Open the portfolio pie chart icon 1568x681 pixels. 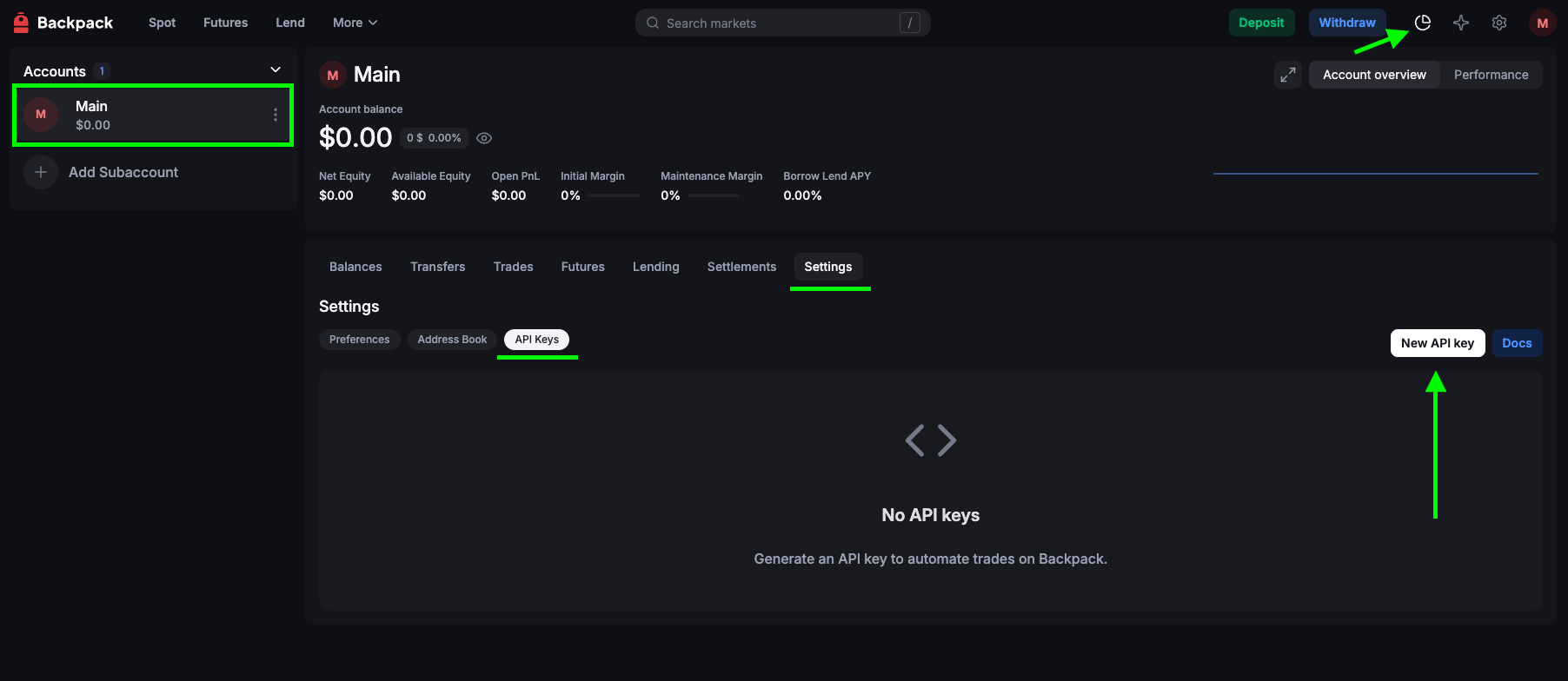(1423, 23)
